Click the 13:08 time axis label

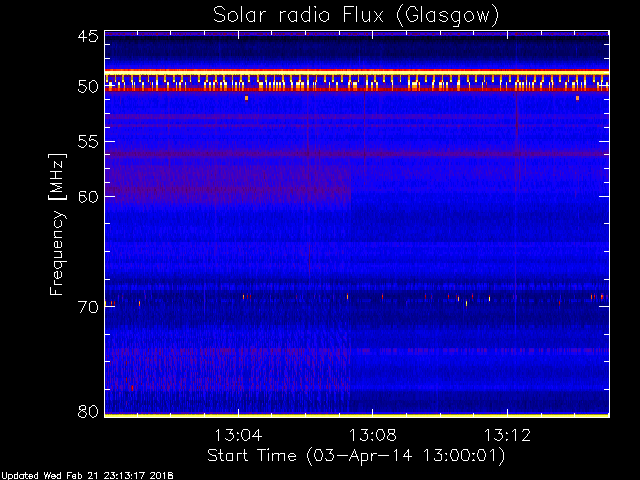[372, 435]
